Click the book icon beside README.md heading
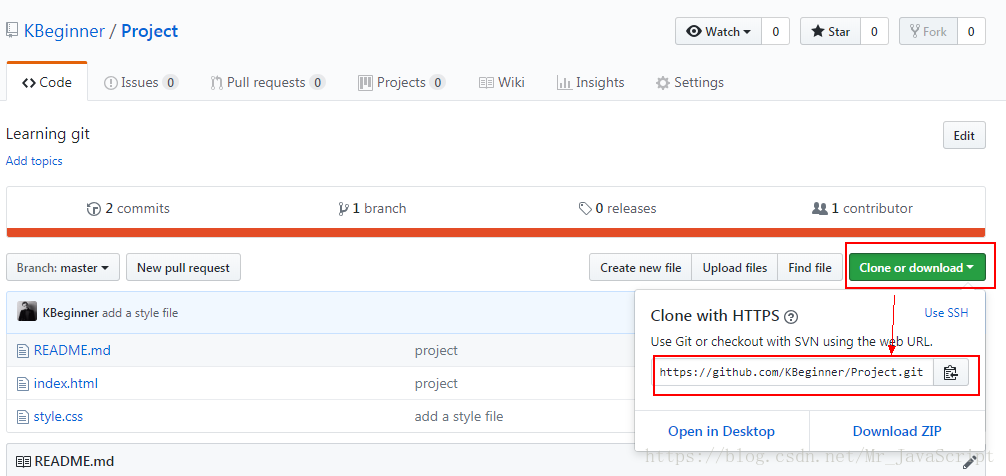The height and width of the screenshot is (476, 1006). (x=23, y=462)
